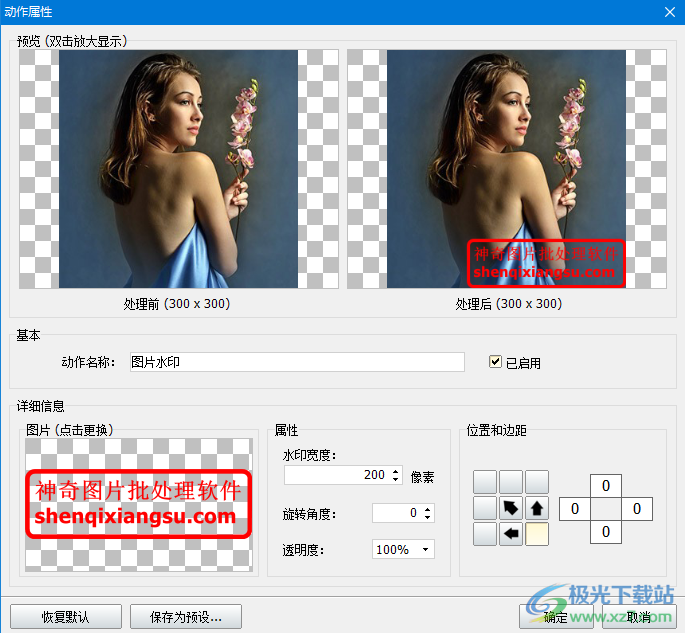
Task: Increase the 旋转角度 value with up arrow
Action: point(428,508)
